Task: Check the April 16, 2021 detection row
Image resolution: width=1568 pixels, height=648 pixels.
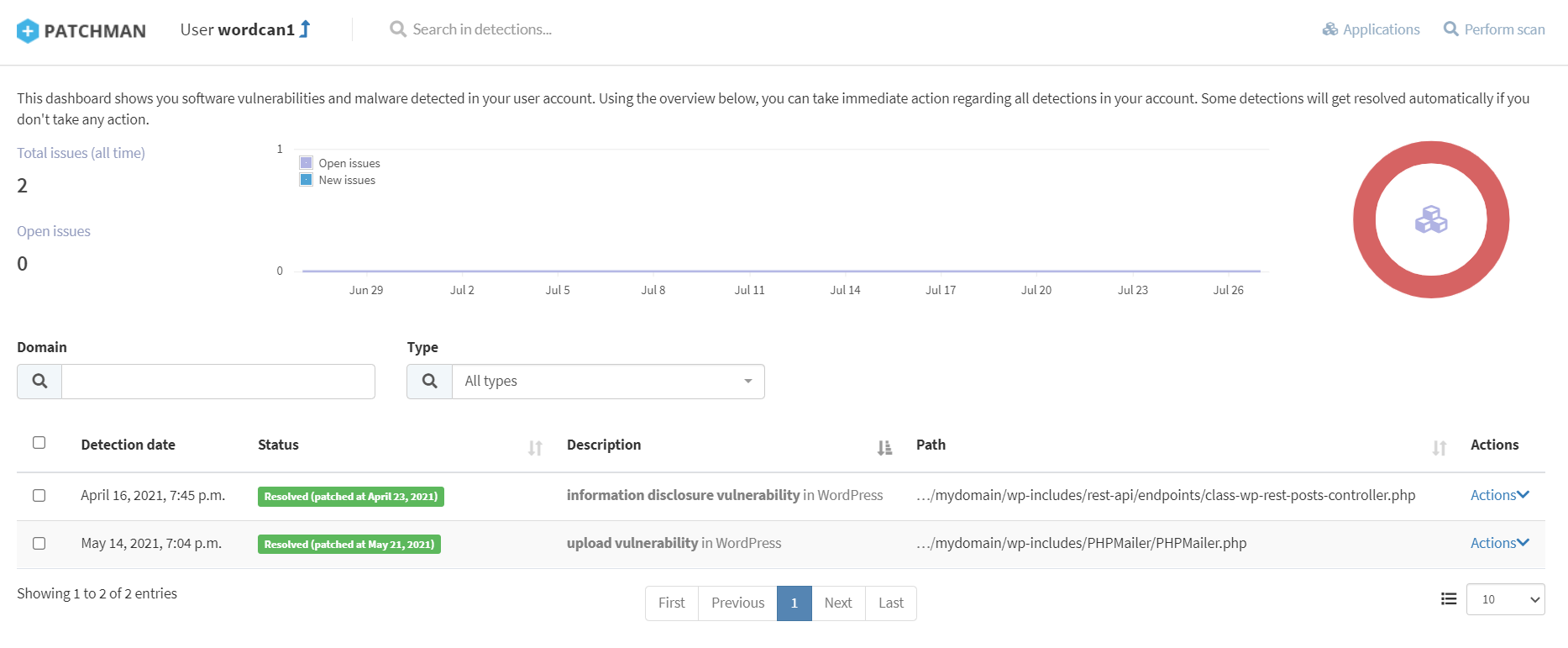Action: point(39,496)
